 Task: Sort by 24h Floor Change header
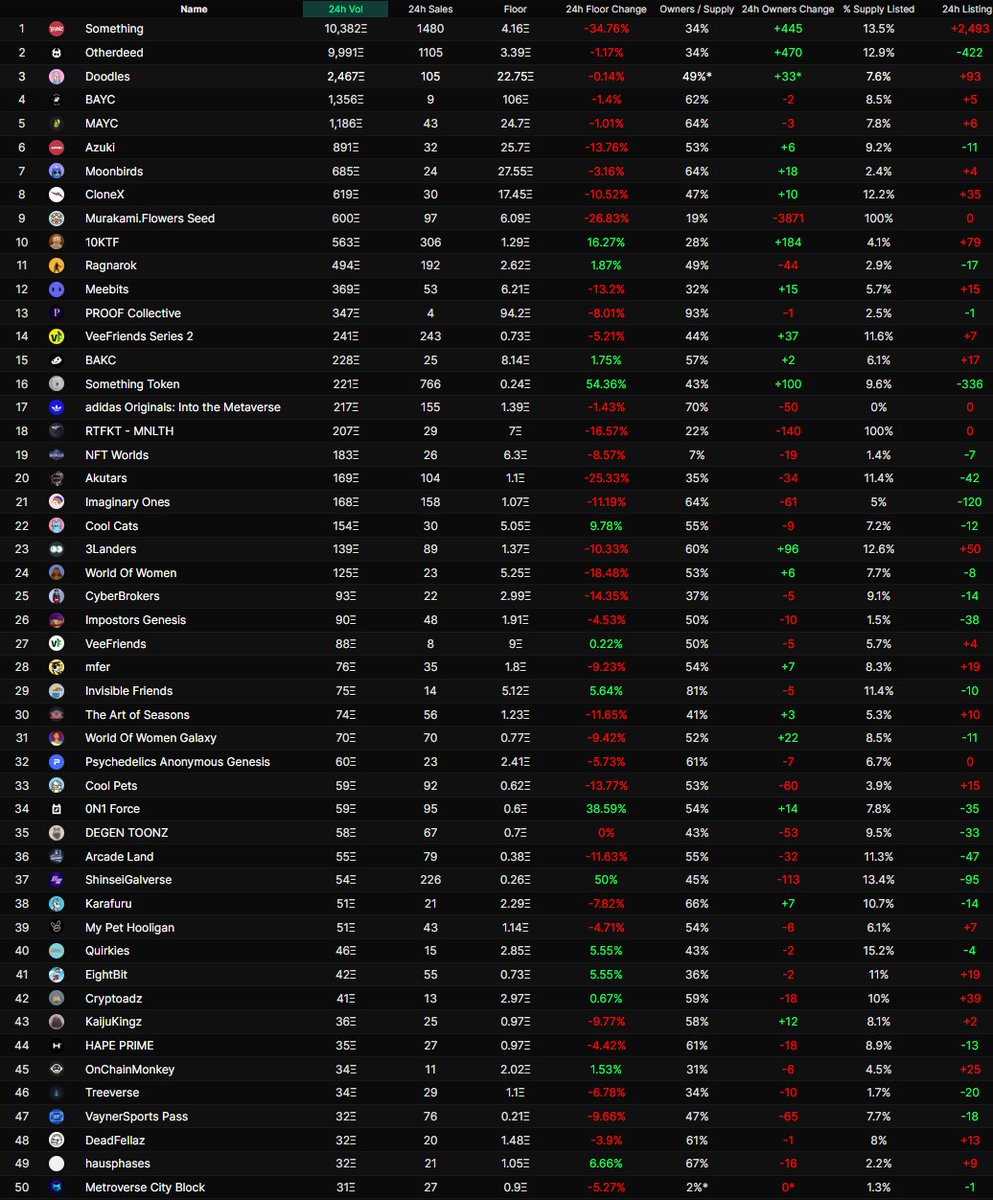coord(606,9)
